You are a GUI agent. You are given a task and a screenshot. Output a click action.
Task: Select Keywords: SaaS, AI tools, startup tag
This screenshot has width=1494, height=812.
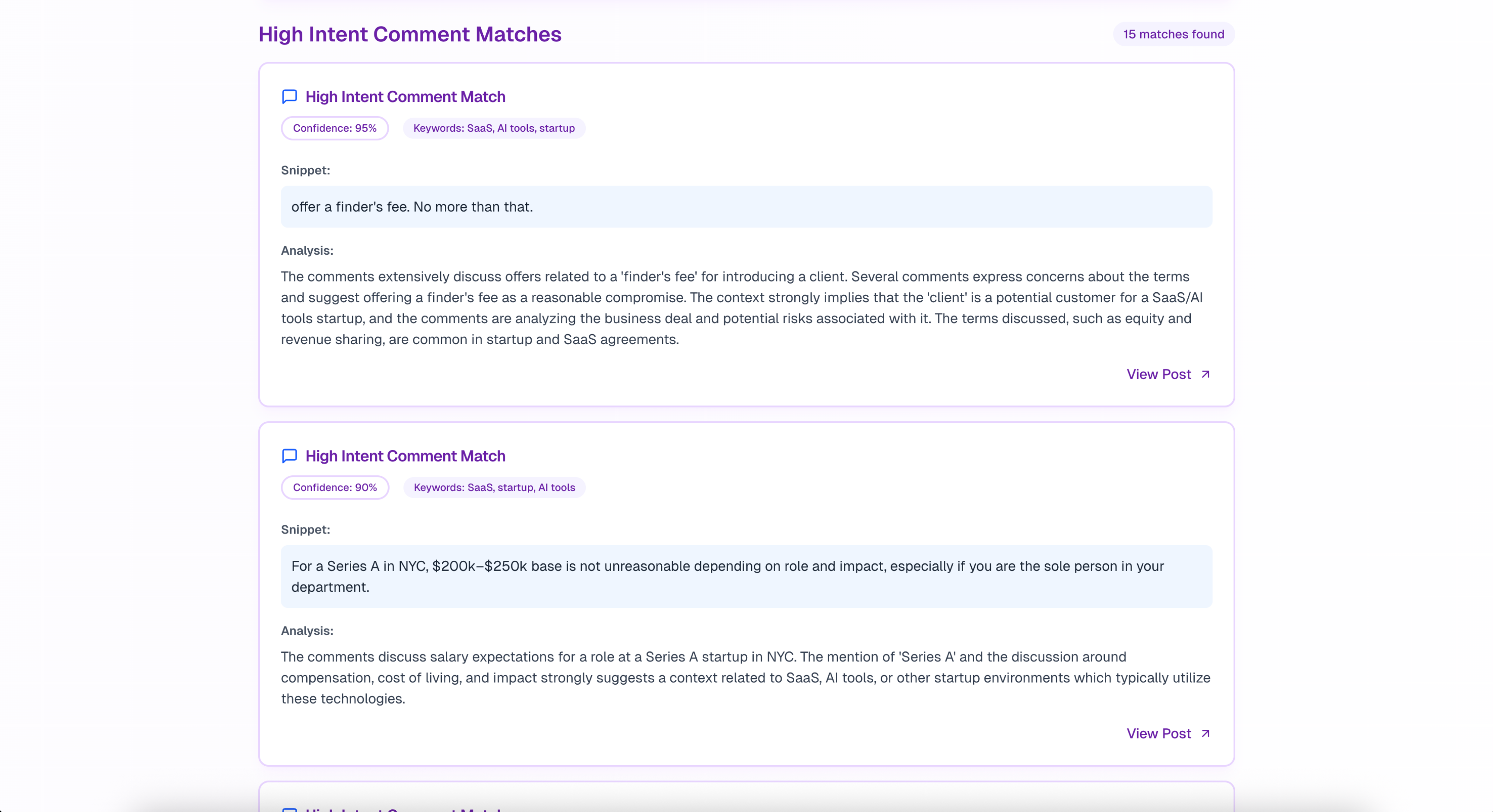pos(494,128)
